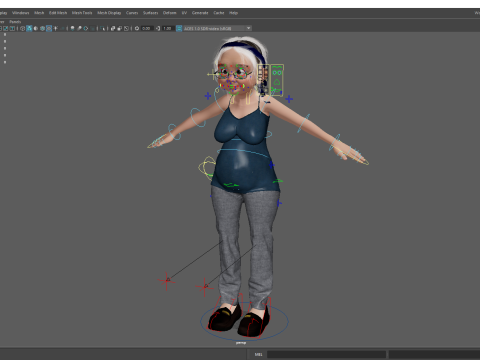
Task: Toggle use default material
Action: pos(36,28)
